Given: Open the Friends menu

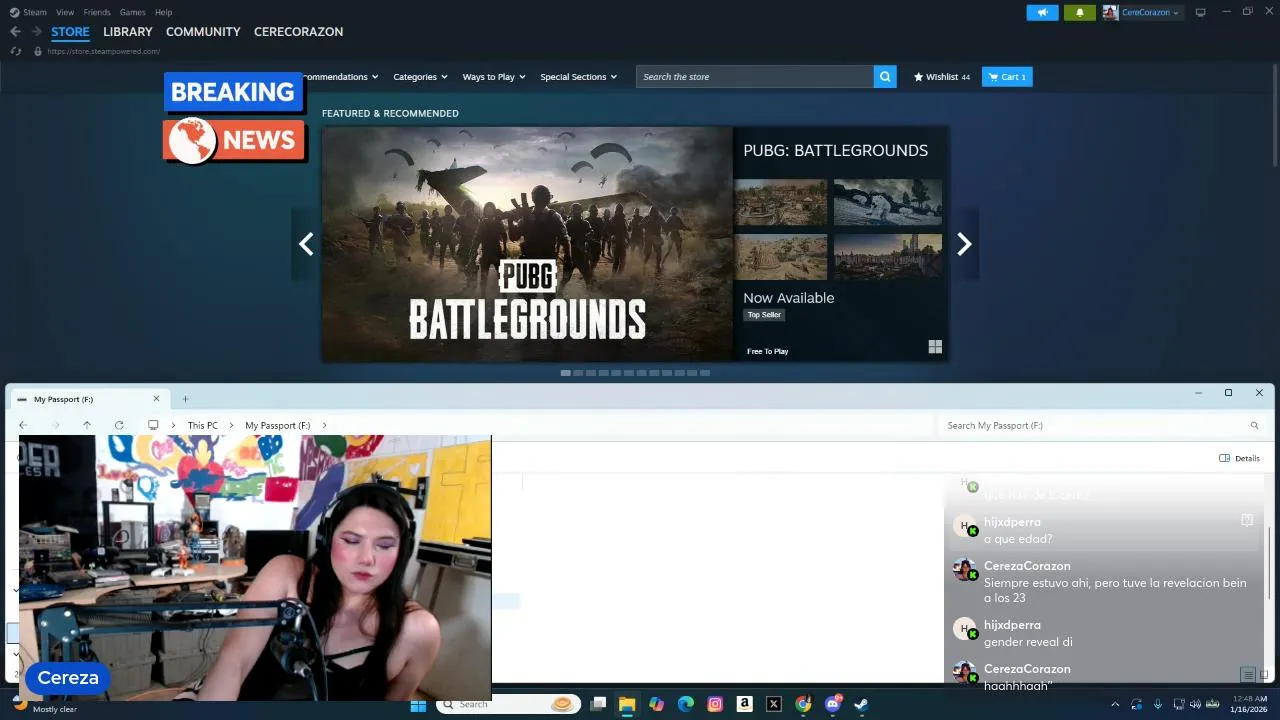Looking at the screenshot, I should click(x=97, y=12).
